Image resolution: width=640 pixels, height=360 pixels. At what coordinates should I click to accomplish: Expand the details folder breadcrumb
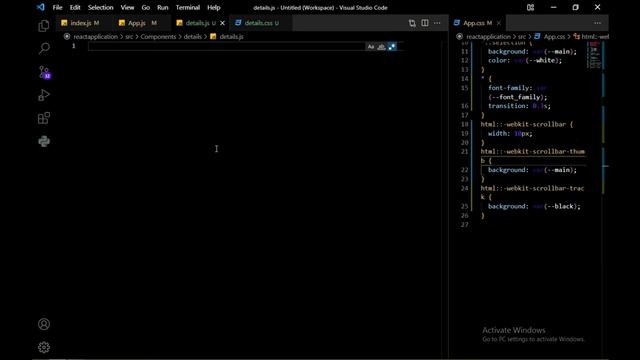[192, 37]
